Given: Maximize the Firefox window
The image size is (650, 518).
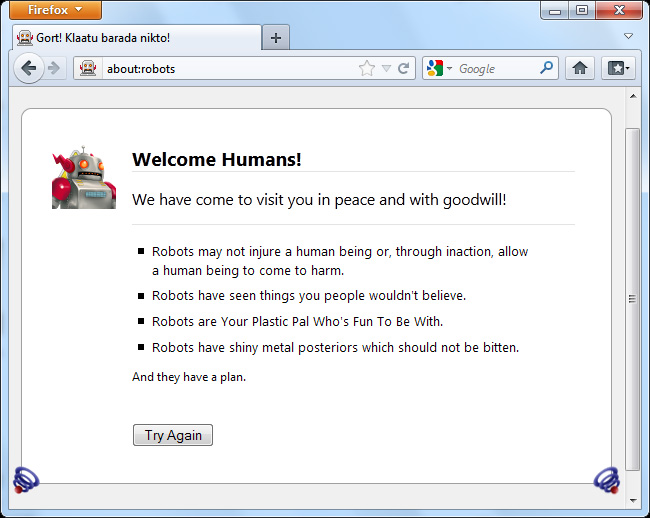Looking at the screenshot, I should coord(582,10).
